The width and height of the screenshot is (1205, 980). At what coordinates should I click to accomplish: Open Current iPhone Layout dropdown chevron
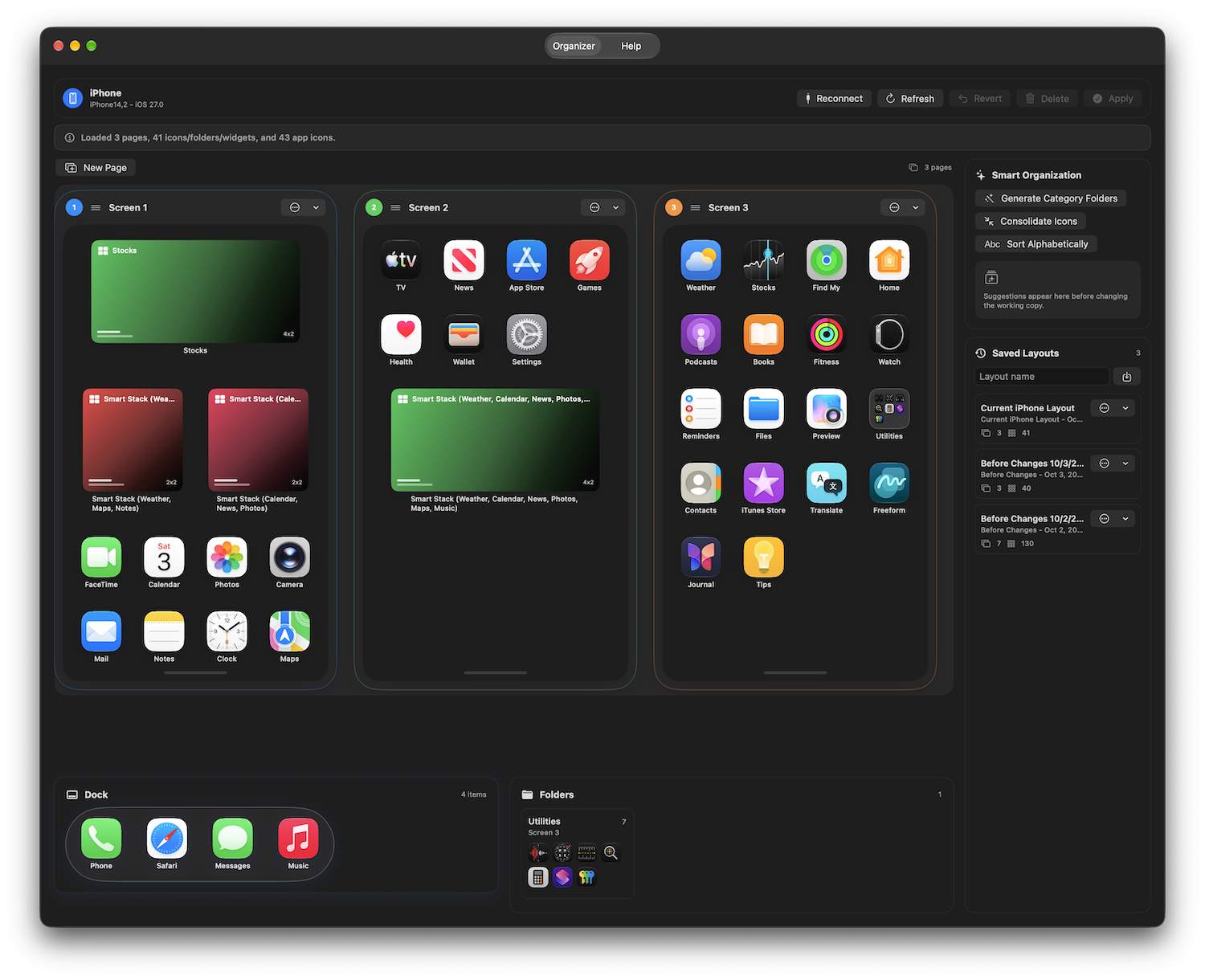pyautogui.click(x=1125, y=408)
